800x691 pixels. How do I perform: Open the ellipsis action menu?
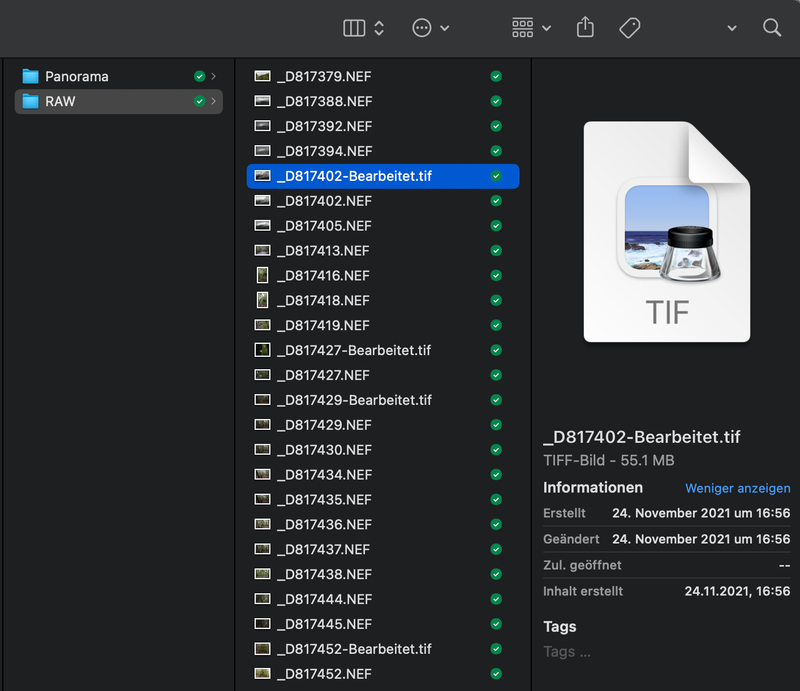[422, 28]
